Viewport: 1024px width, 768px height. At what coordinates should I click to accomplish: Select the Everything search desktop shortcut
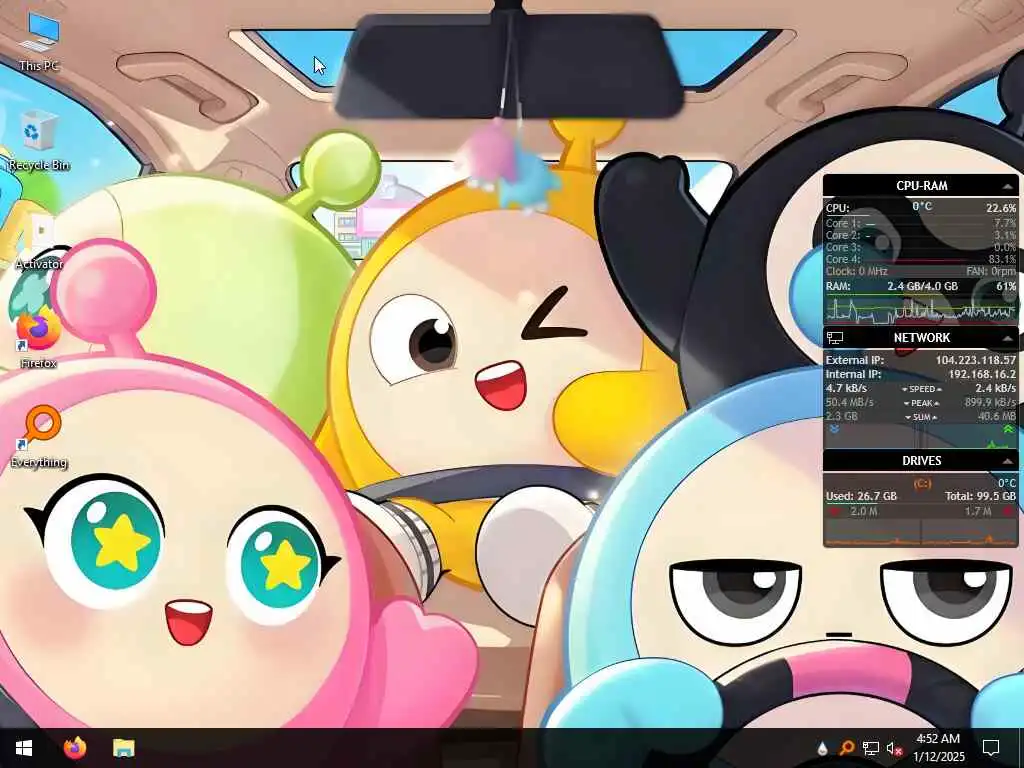[x=39, y=438]
